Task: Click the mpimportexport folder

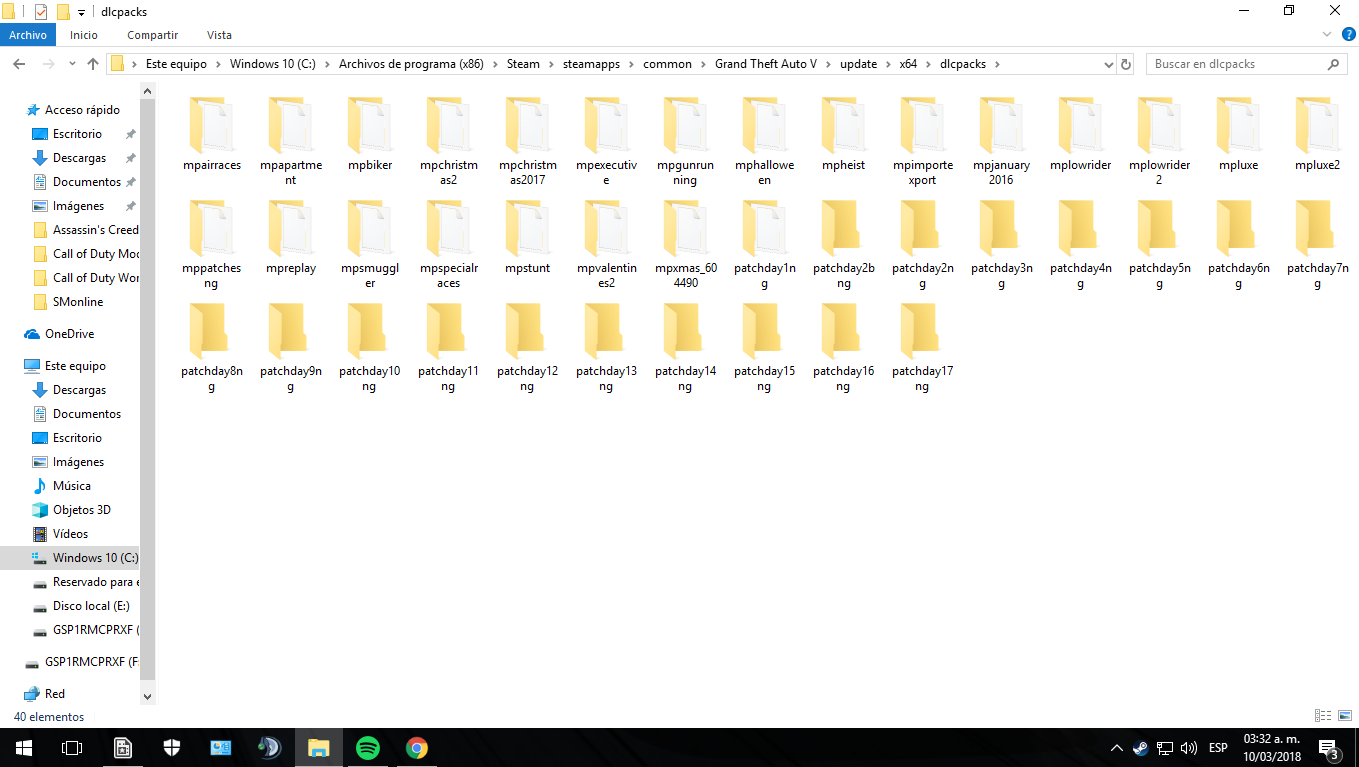Action: coord(922,142)
